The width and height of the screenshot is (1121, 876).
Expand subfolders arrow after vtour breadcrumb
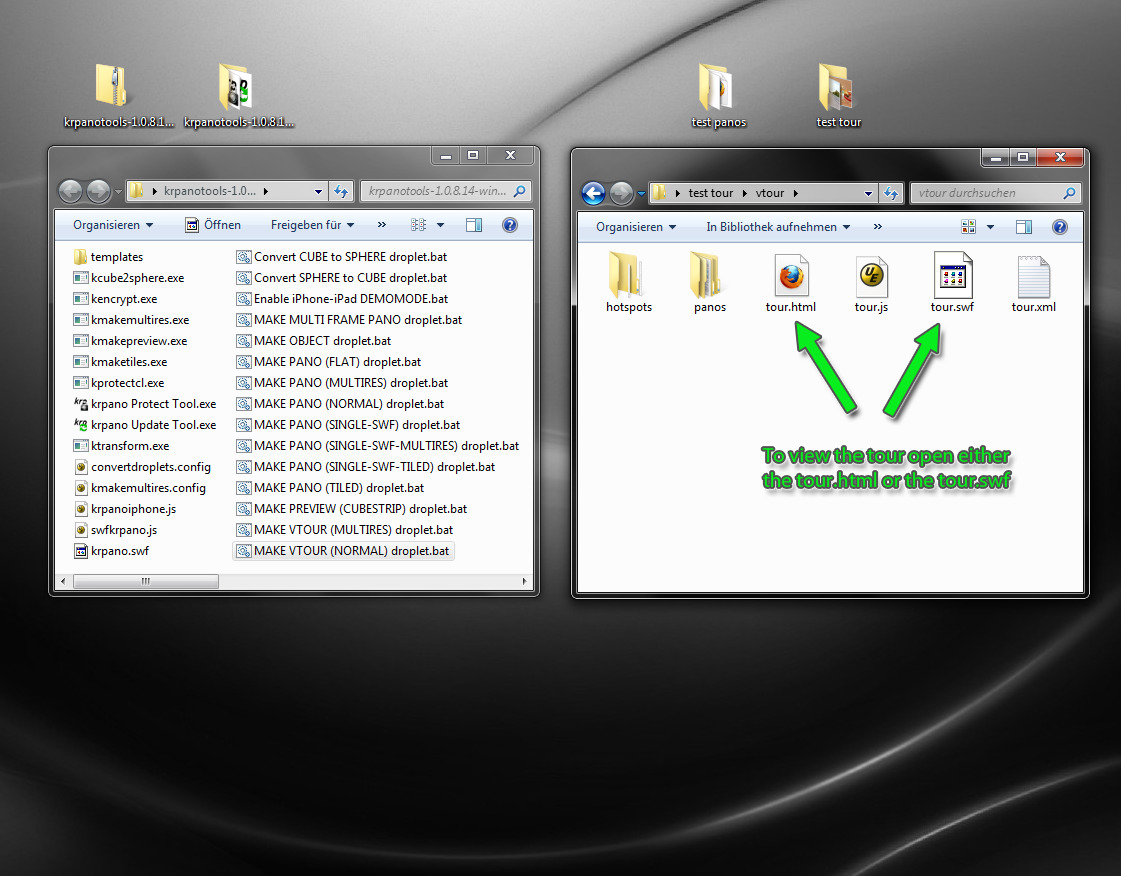coord(795,193)
